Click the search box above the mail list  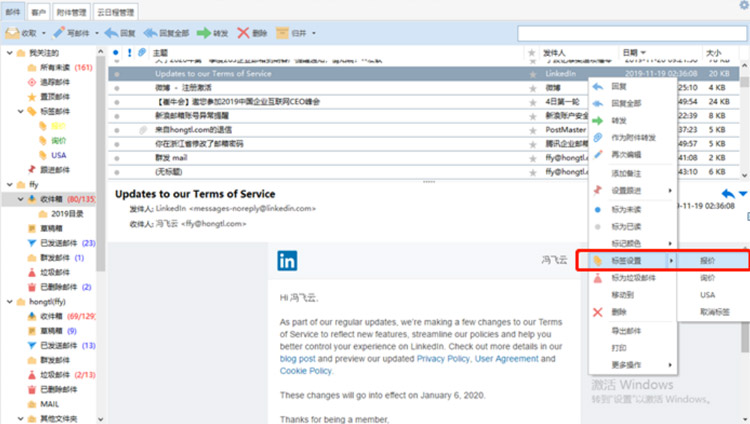tap(630, 33)
